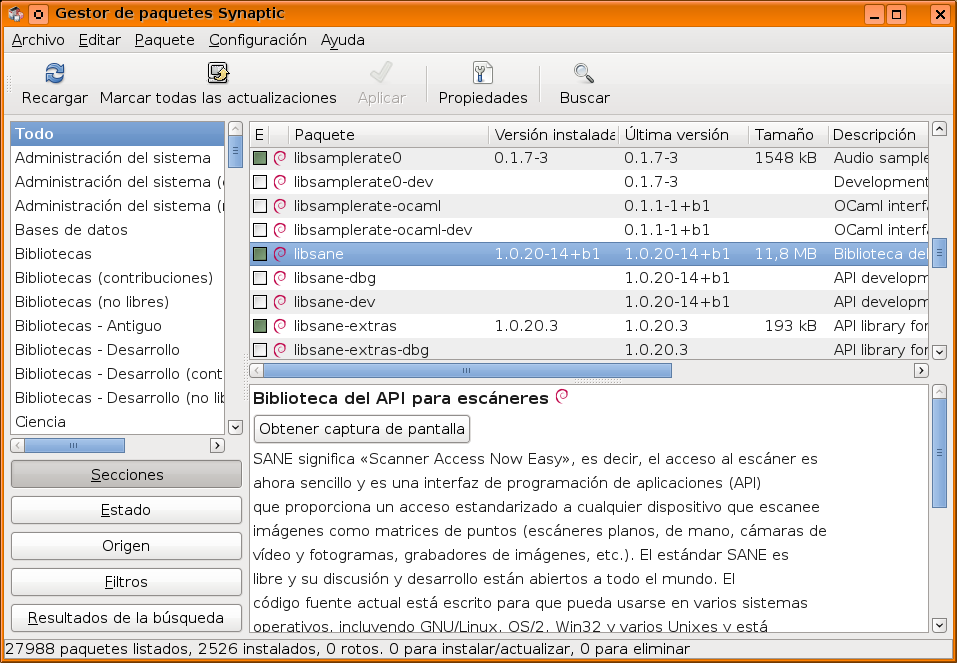This screenshot has width=957, height=663.
Task: Toggle status checkbox for libsane-dbg
Action: [260, 278]
